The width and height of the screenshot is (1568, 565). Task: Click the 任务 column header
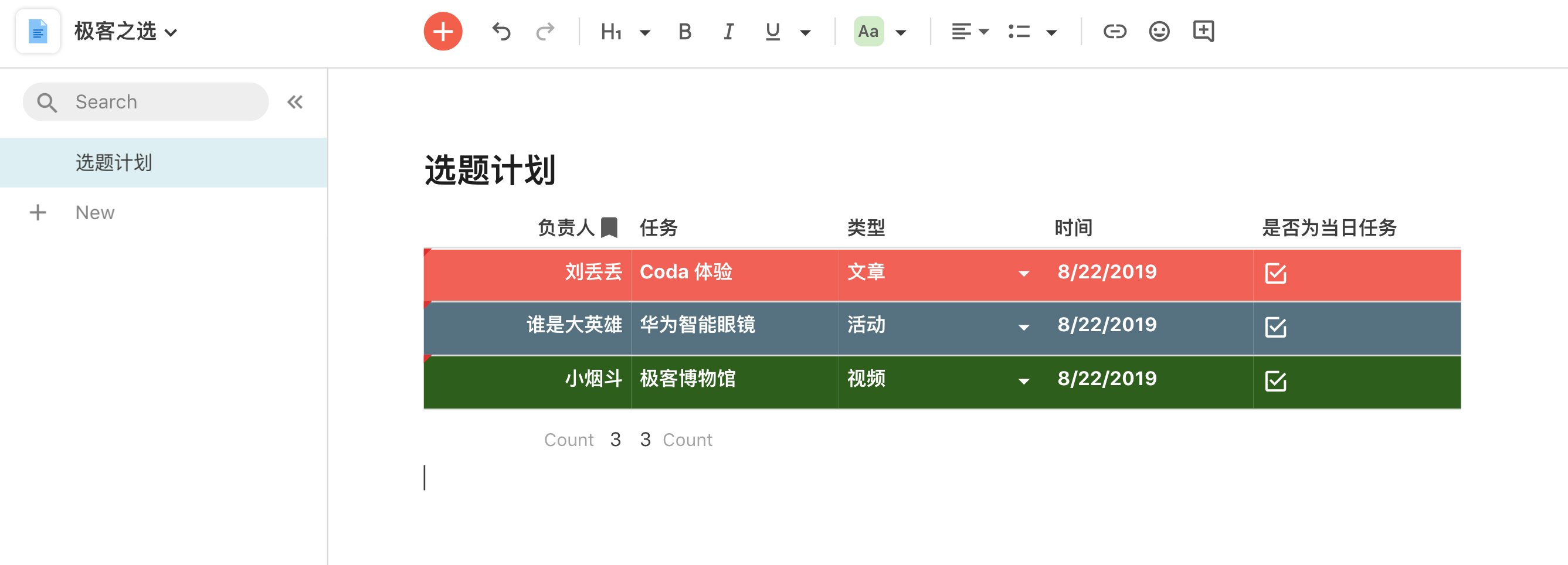click(659, 227)
